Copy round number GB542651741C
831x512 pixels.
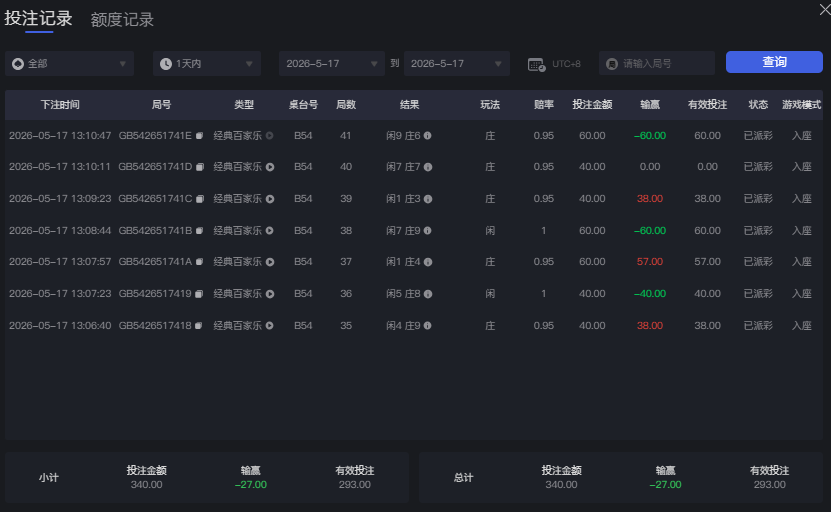pyautogui.click(x=200, y=199)
